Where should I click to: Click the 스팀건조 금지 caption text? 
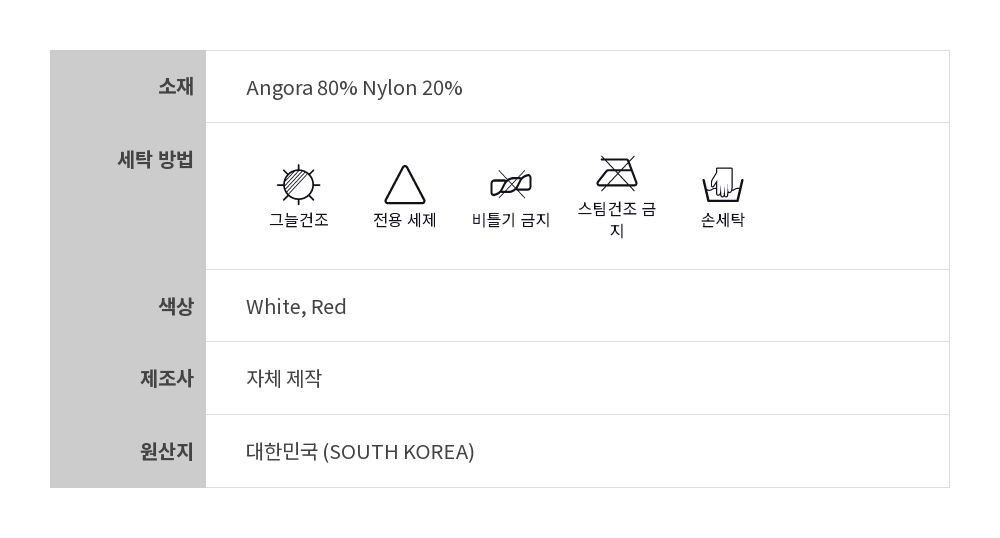click(x=617, y=219)
